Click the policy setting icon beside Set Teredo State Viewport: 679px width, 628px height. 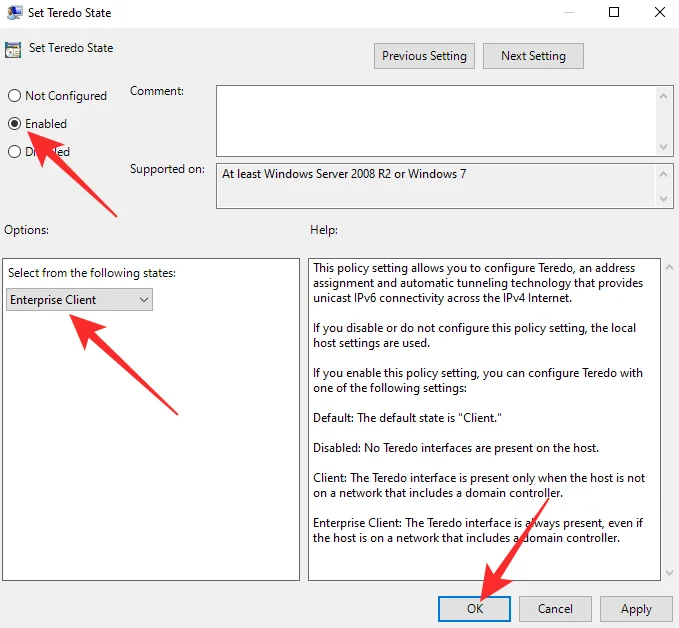coord(13,50)
